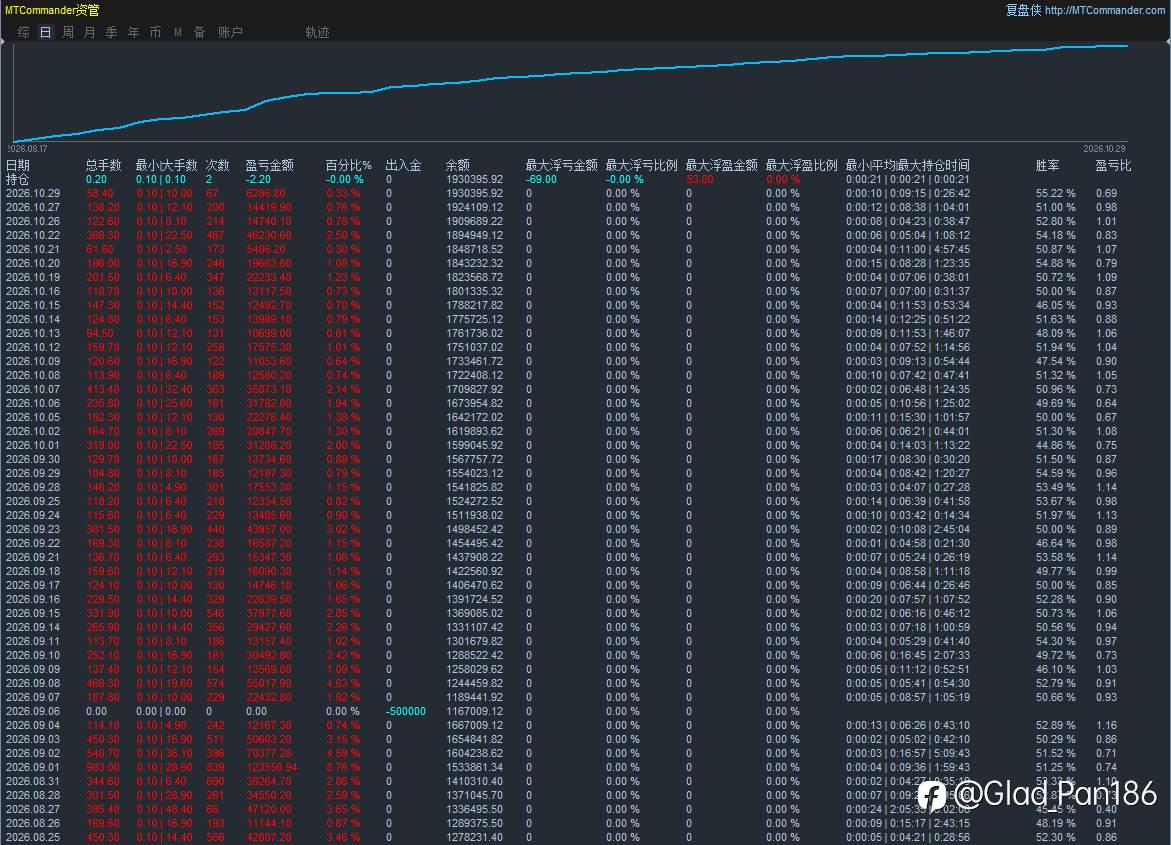
Task: Sort by the 盈亏金额 column header
Action: [270, 165]
